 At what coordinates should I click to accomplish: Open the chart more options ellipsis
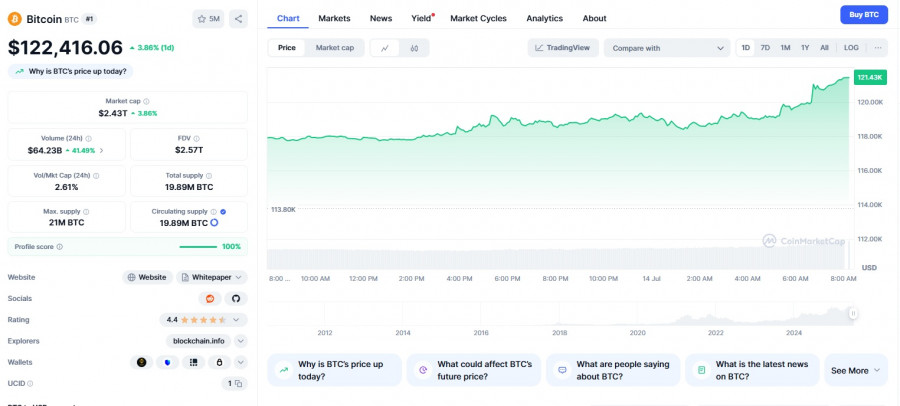click(878, 48)
